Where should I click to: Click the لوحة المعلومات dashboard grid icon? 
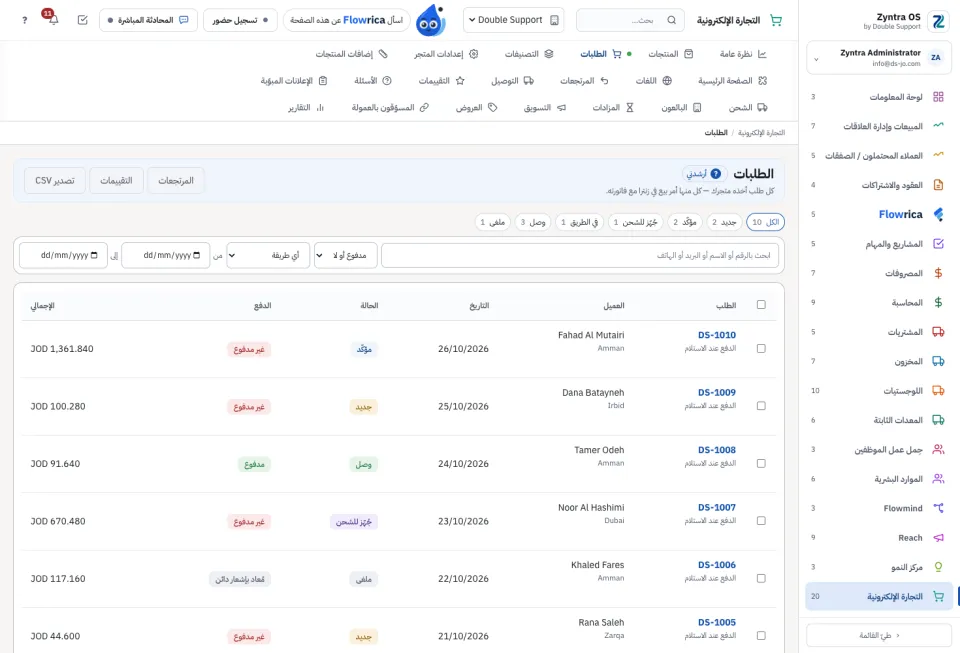938,97
